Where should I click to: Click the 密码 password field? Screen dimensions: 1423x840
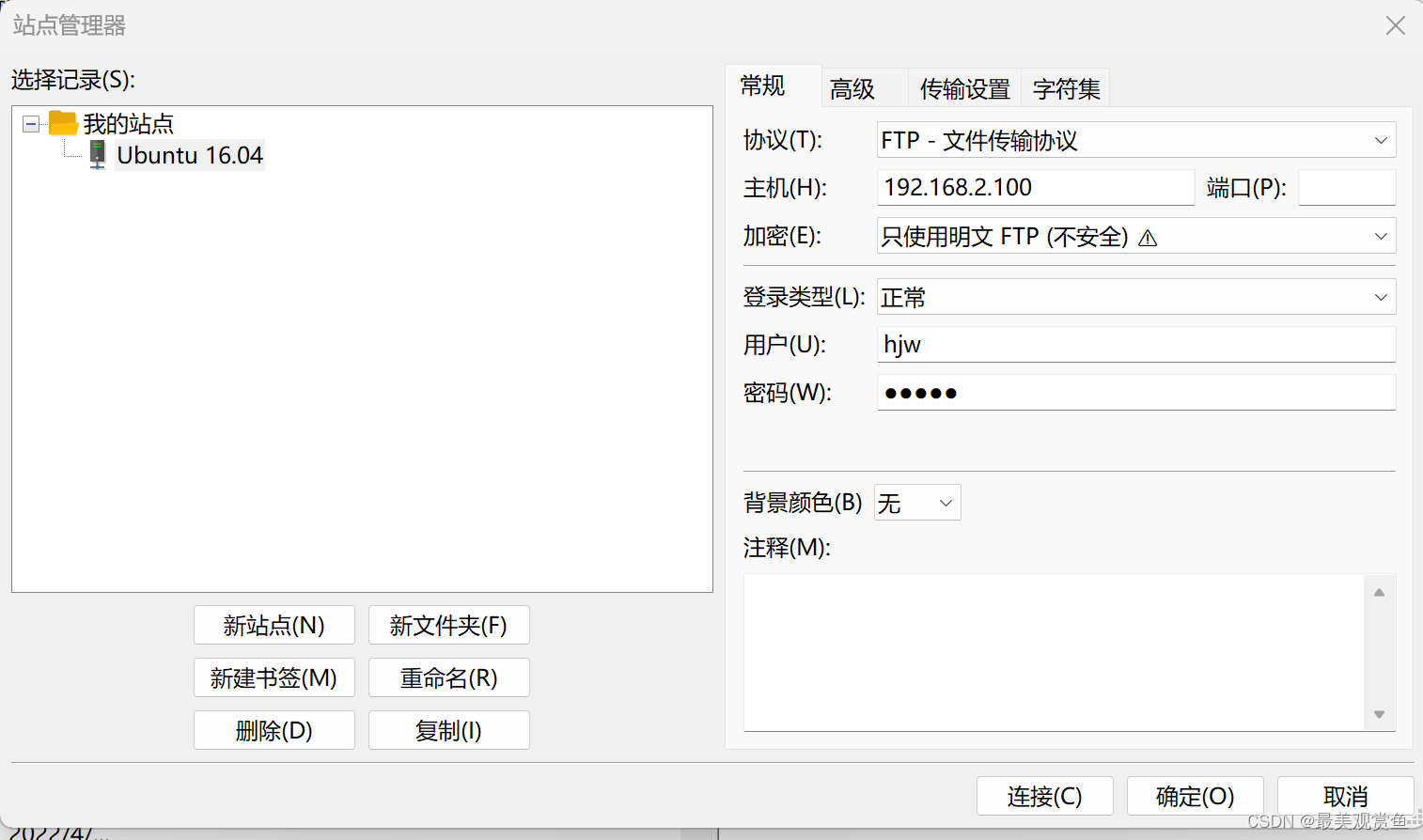point(1136,393)
